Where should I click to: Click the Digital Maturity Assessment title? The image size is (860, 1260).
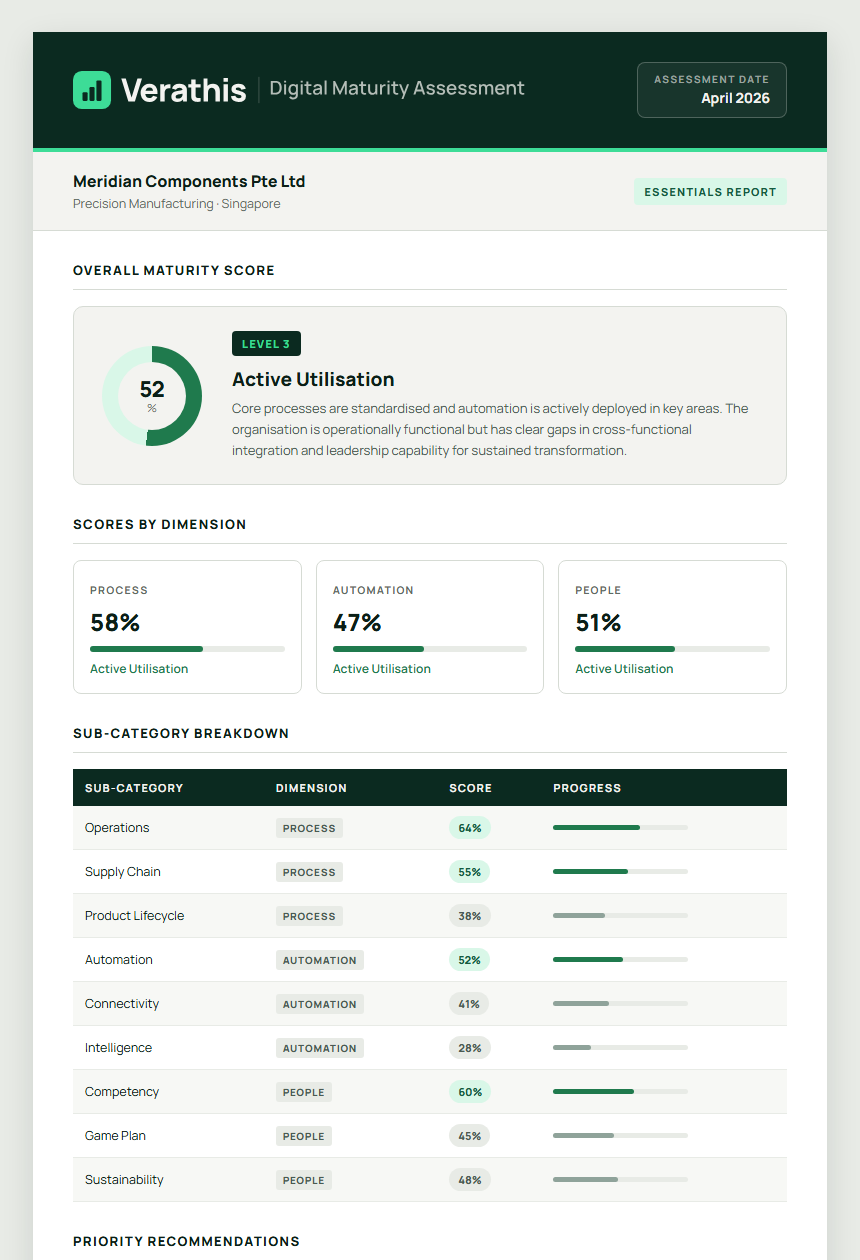pos(397,88)
